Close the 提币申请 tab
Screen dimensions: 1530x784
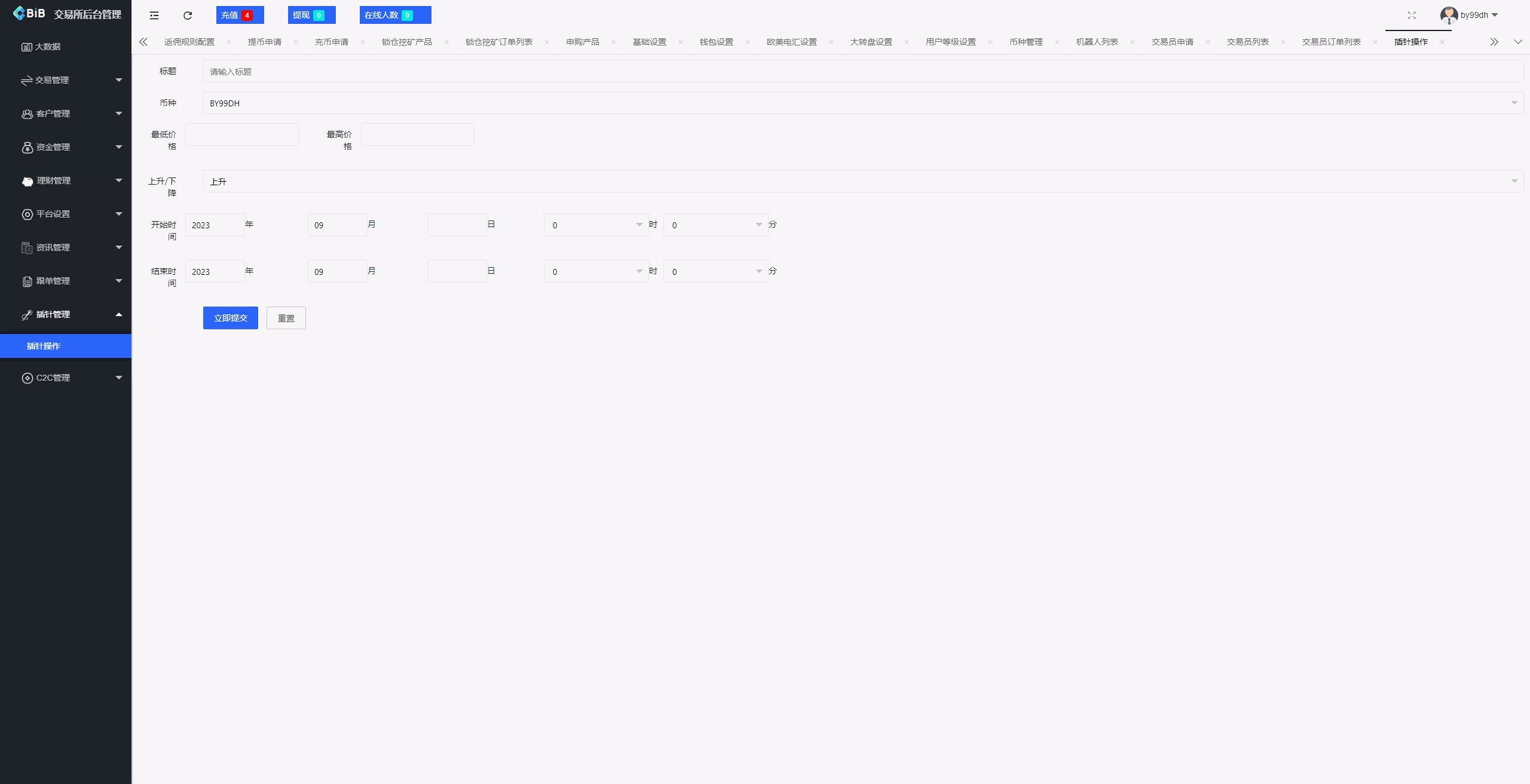(296, 42)
